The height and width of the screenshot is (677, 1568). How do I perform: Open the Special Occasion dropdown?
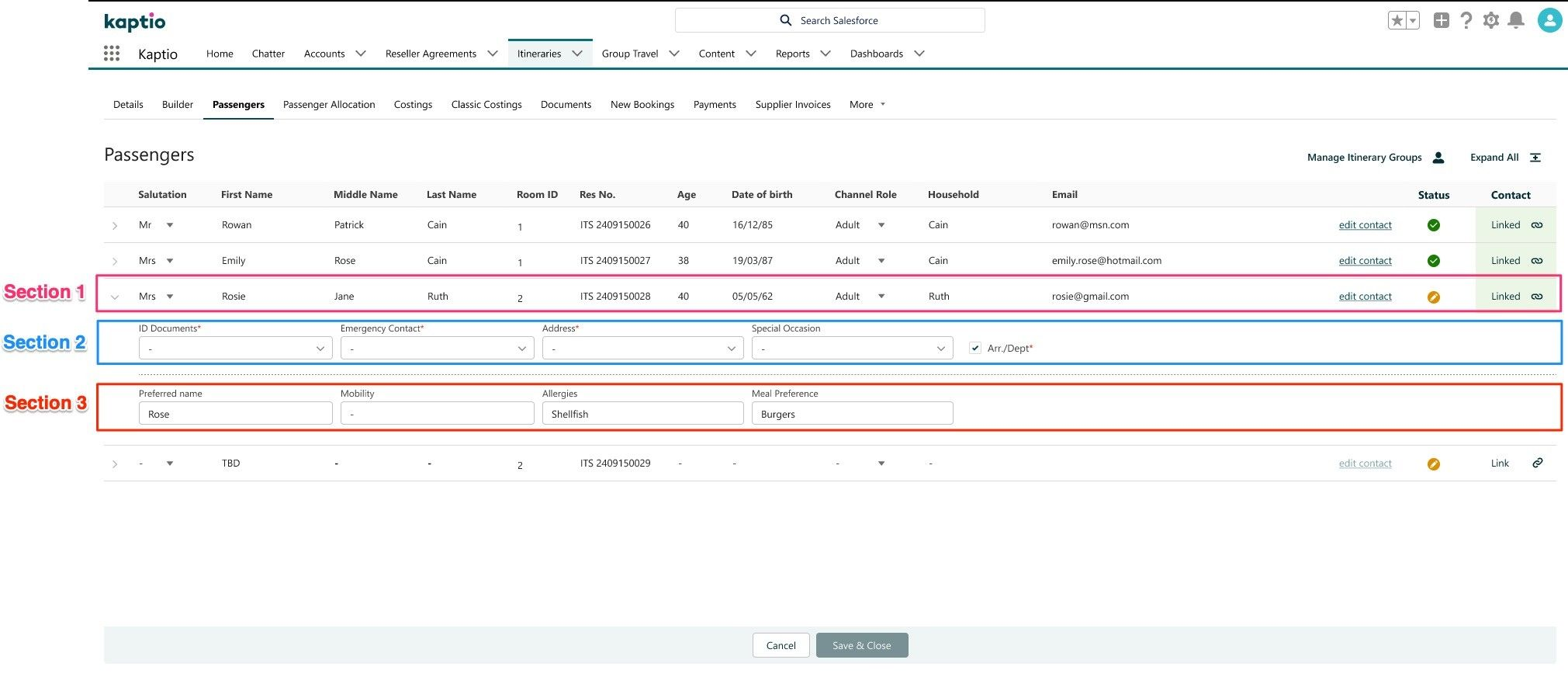pyautogui.click(x=852, y=349)
